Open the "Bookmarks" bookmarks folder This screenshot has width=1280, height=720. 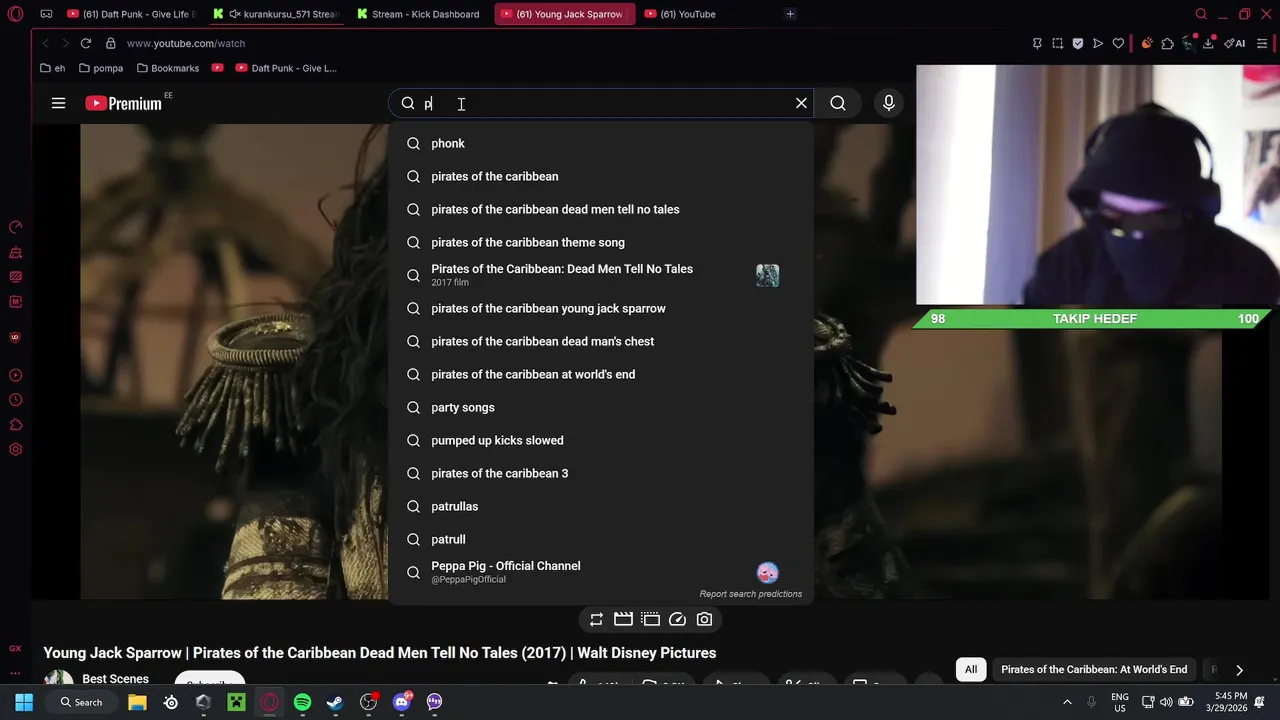click(167, 68)
